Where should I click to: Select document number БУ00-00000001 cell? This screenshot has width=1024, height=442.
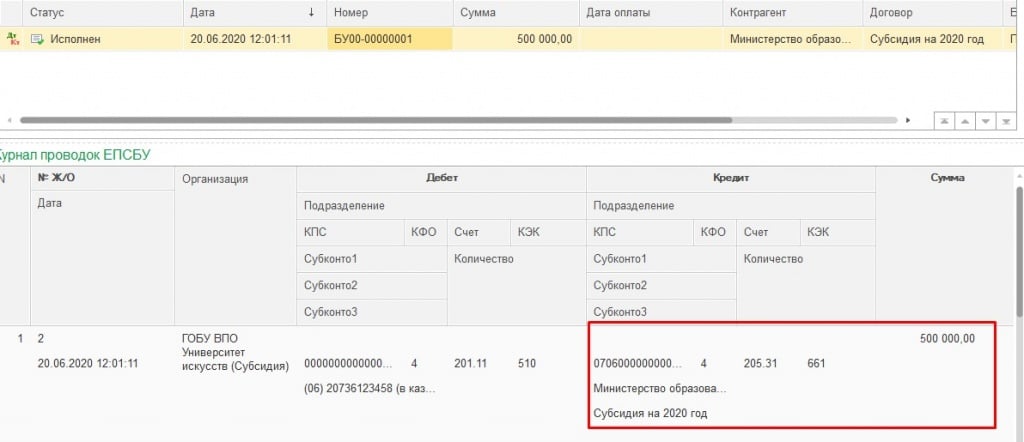[x=389, y=39]
